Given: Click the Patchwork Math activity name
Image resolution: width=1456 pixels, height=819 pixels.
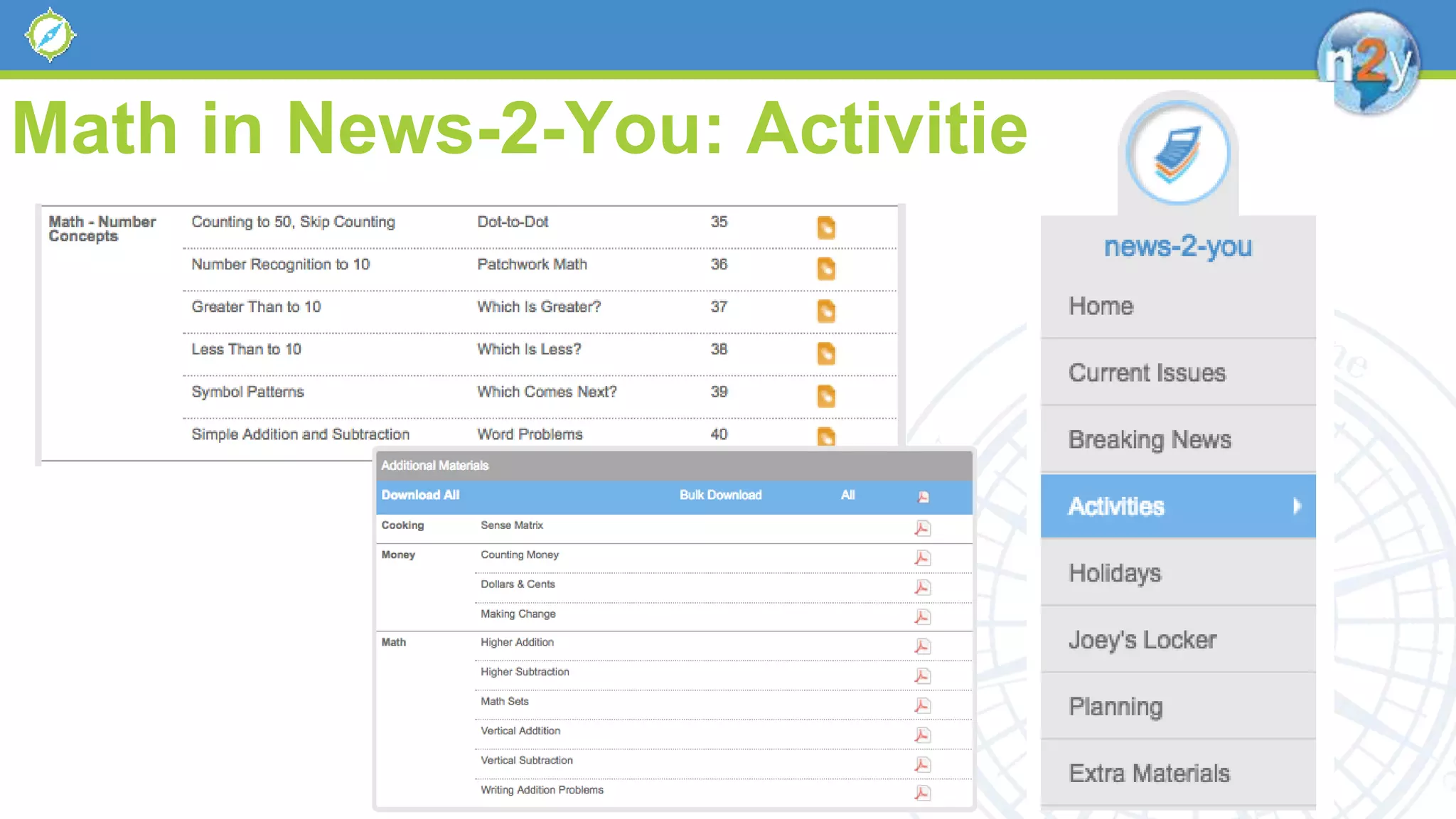Looking at the screenshot, I should click(x=532, y=264).
